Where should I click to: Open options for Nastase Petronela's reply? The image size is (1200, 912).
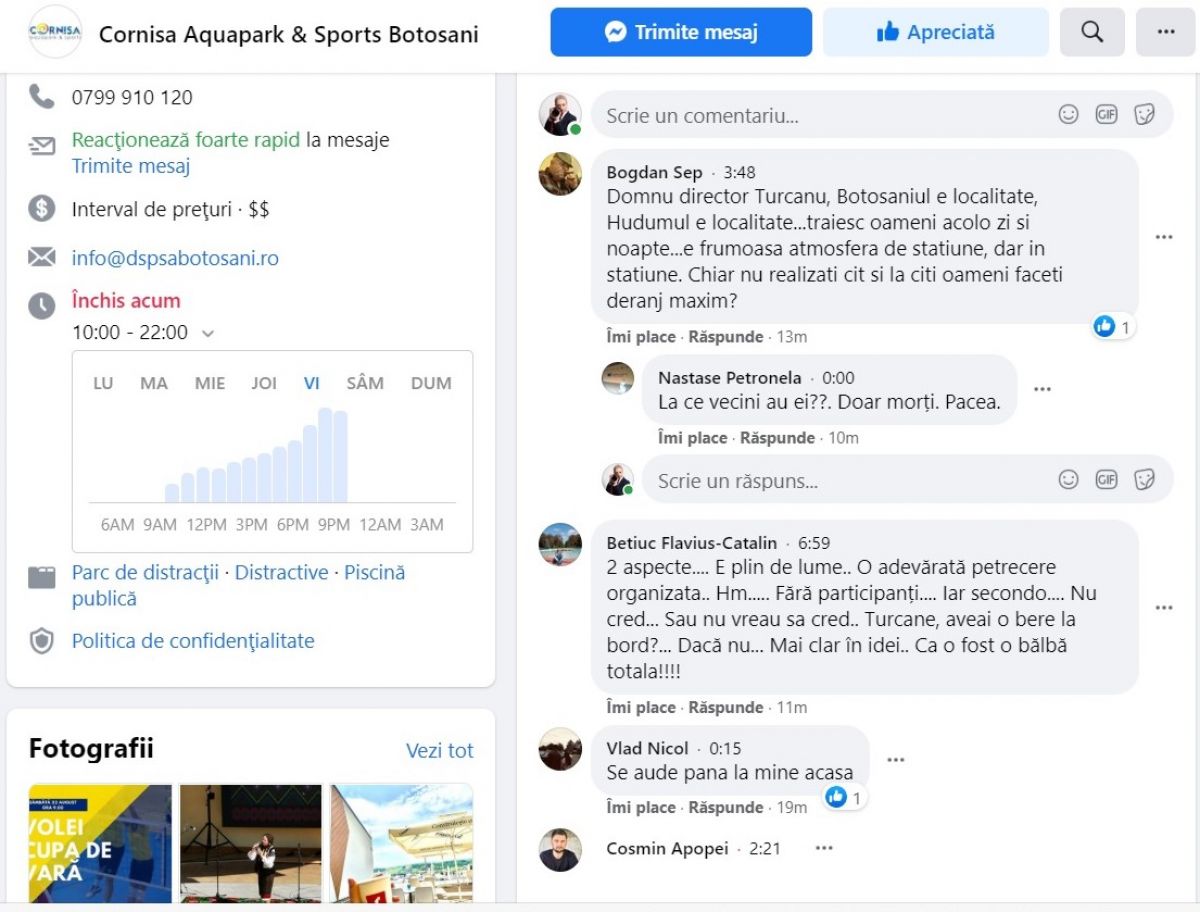(x=1042, y=389)
